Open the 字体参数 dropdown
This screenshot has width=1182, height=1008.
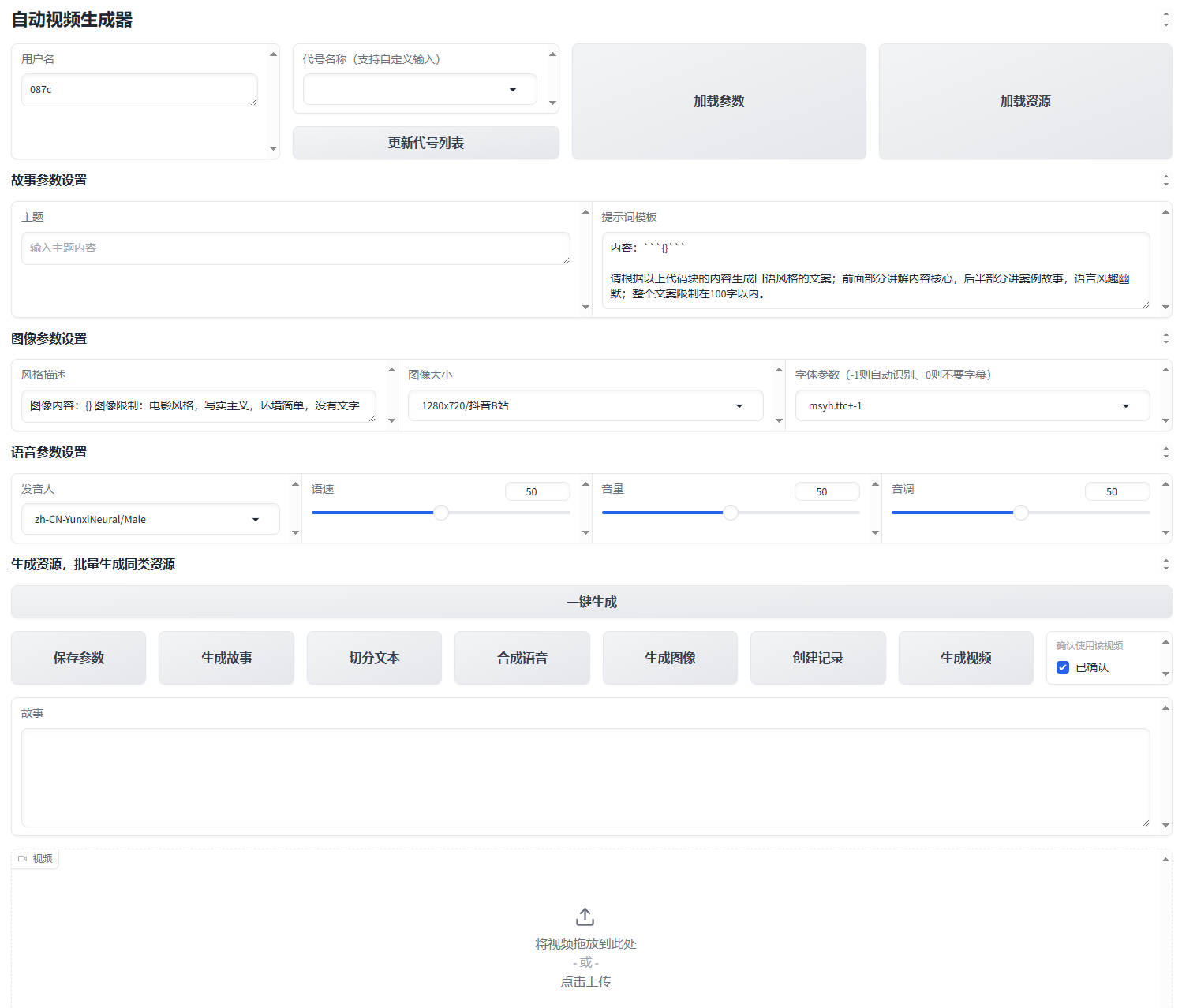[972, 405]
